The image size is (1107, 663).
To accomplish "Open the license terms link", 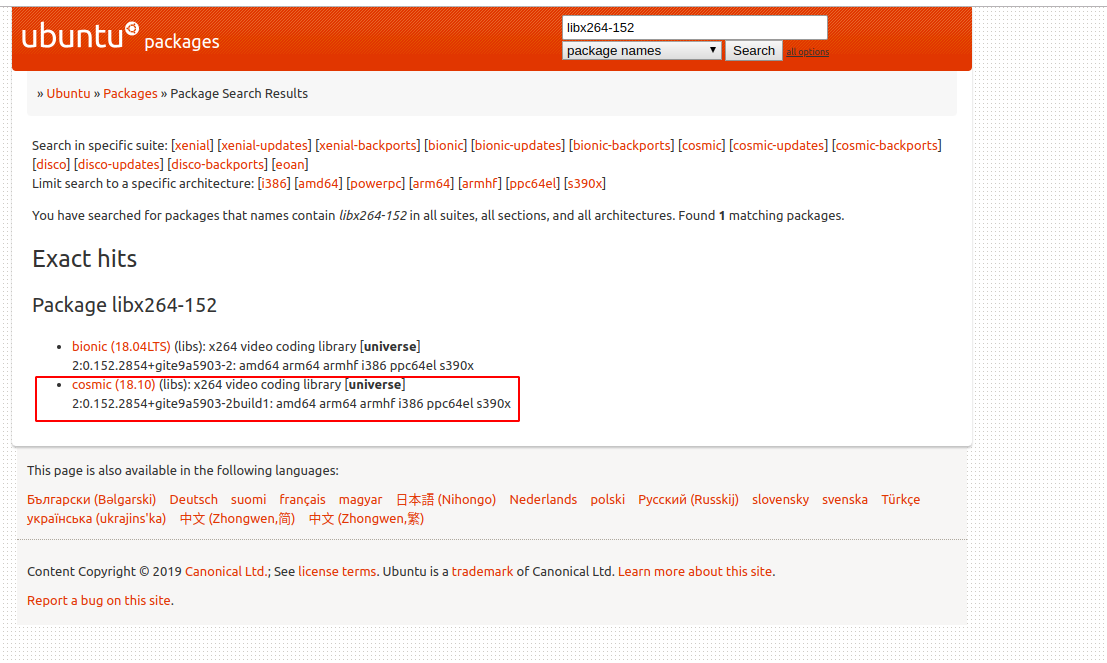I will point(337,572).
